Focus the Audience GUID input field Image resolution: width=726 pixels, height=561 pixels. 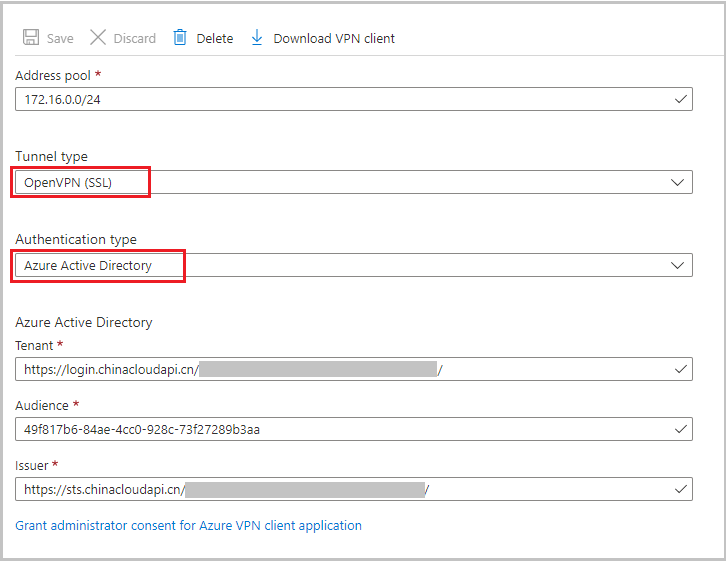coord(354,429)
